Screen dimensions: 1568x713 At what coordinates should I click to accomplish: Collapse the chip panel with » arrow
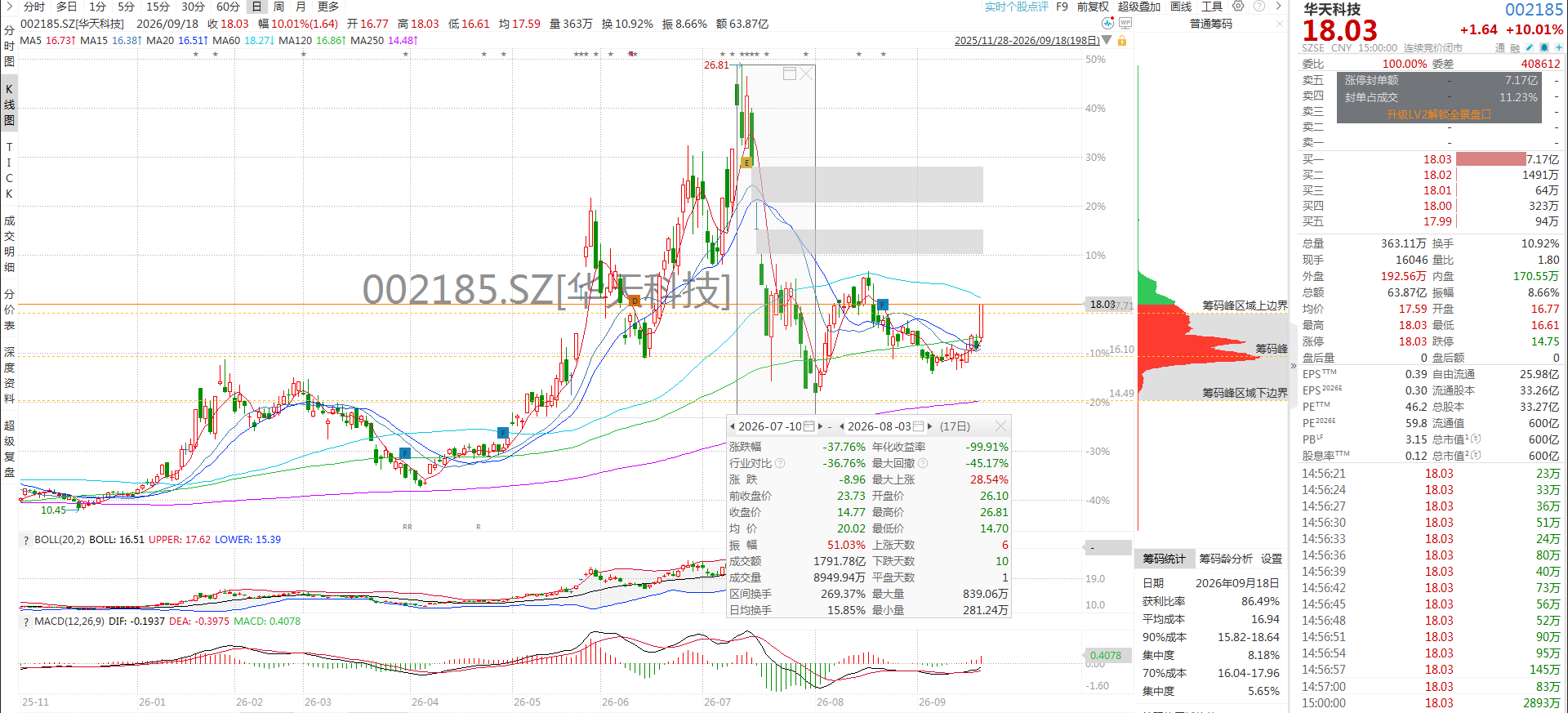pos(1293,366)
